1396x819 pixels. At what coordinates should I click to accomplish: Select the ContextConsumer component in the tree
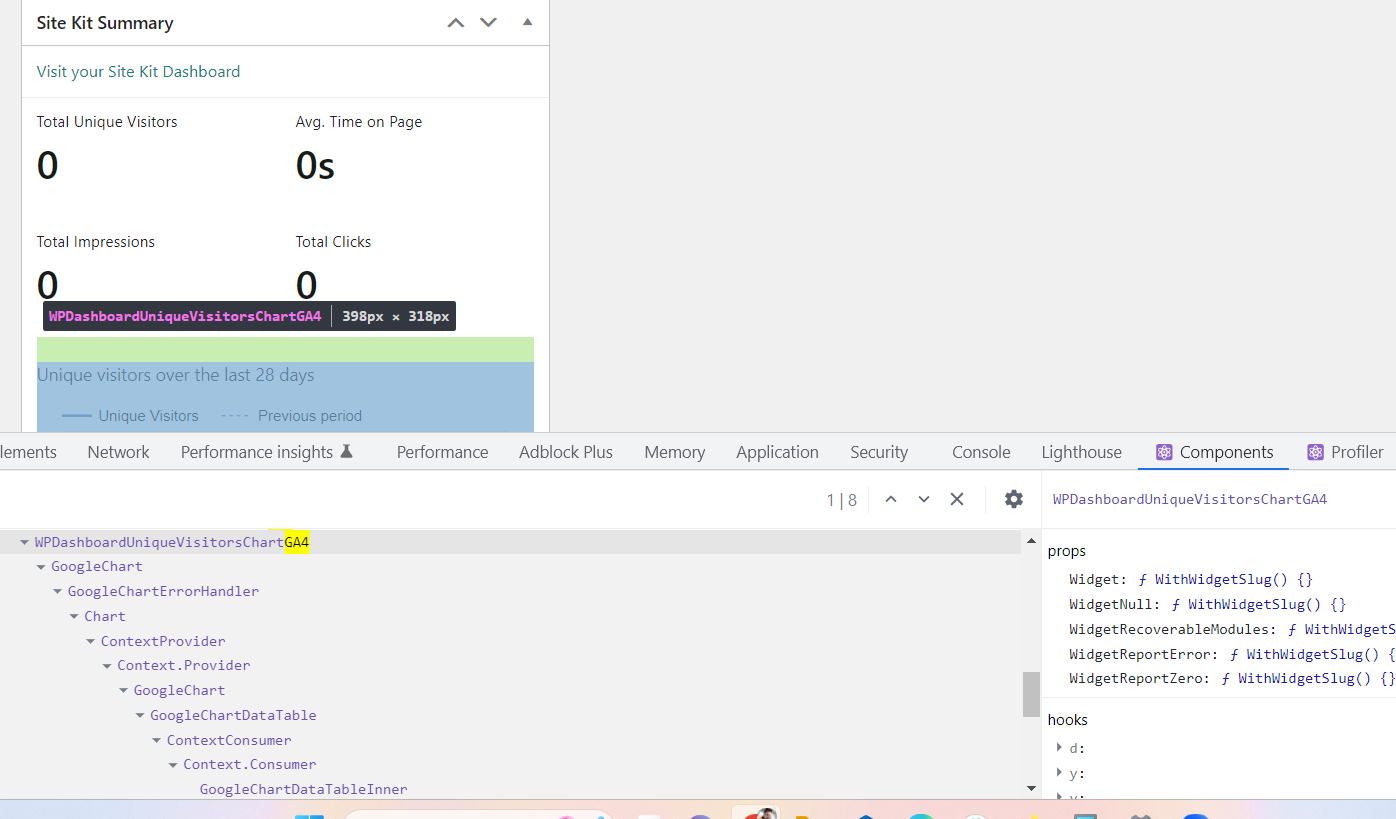coord(229,739)
